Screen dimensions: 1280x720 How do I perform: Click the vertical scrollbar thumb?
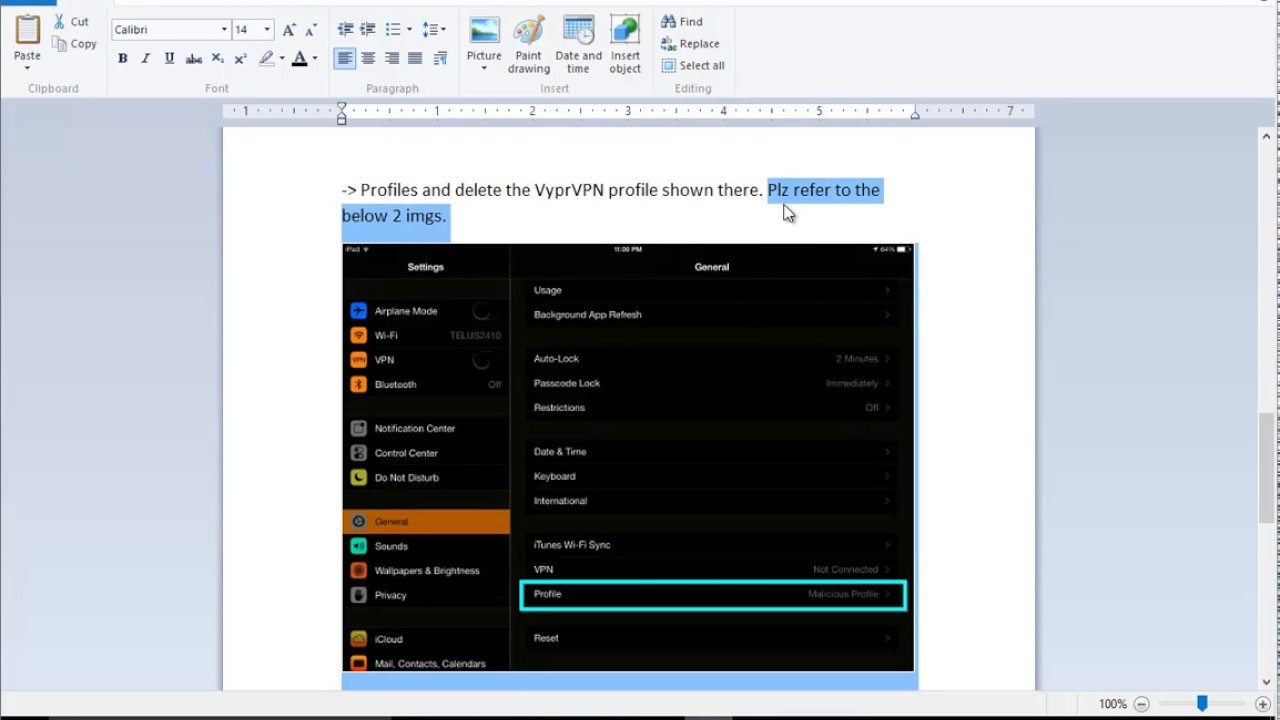[x=1267, y=467]
